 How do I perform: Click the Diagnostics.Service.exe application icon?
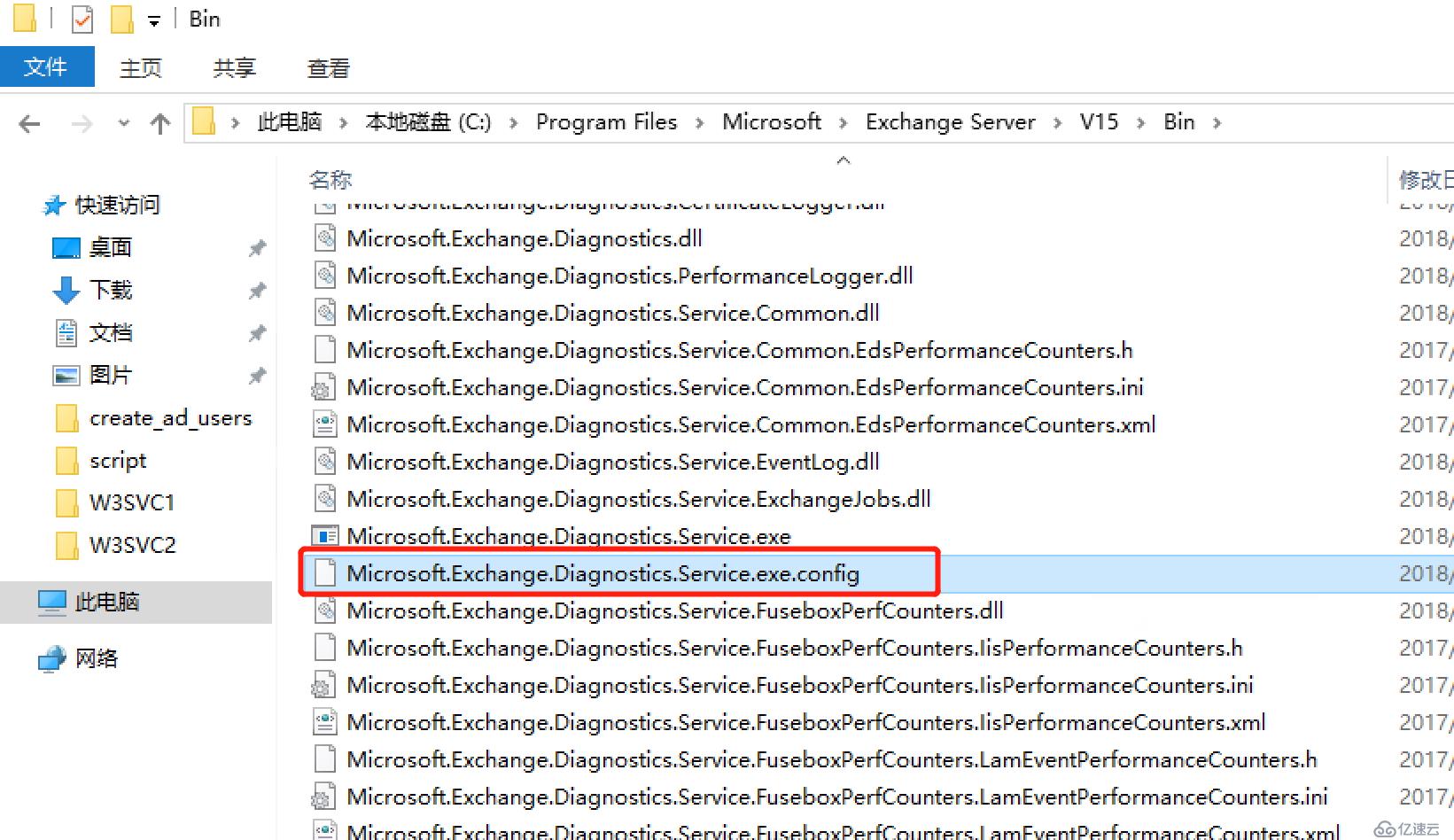(325, 535)
